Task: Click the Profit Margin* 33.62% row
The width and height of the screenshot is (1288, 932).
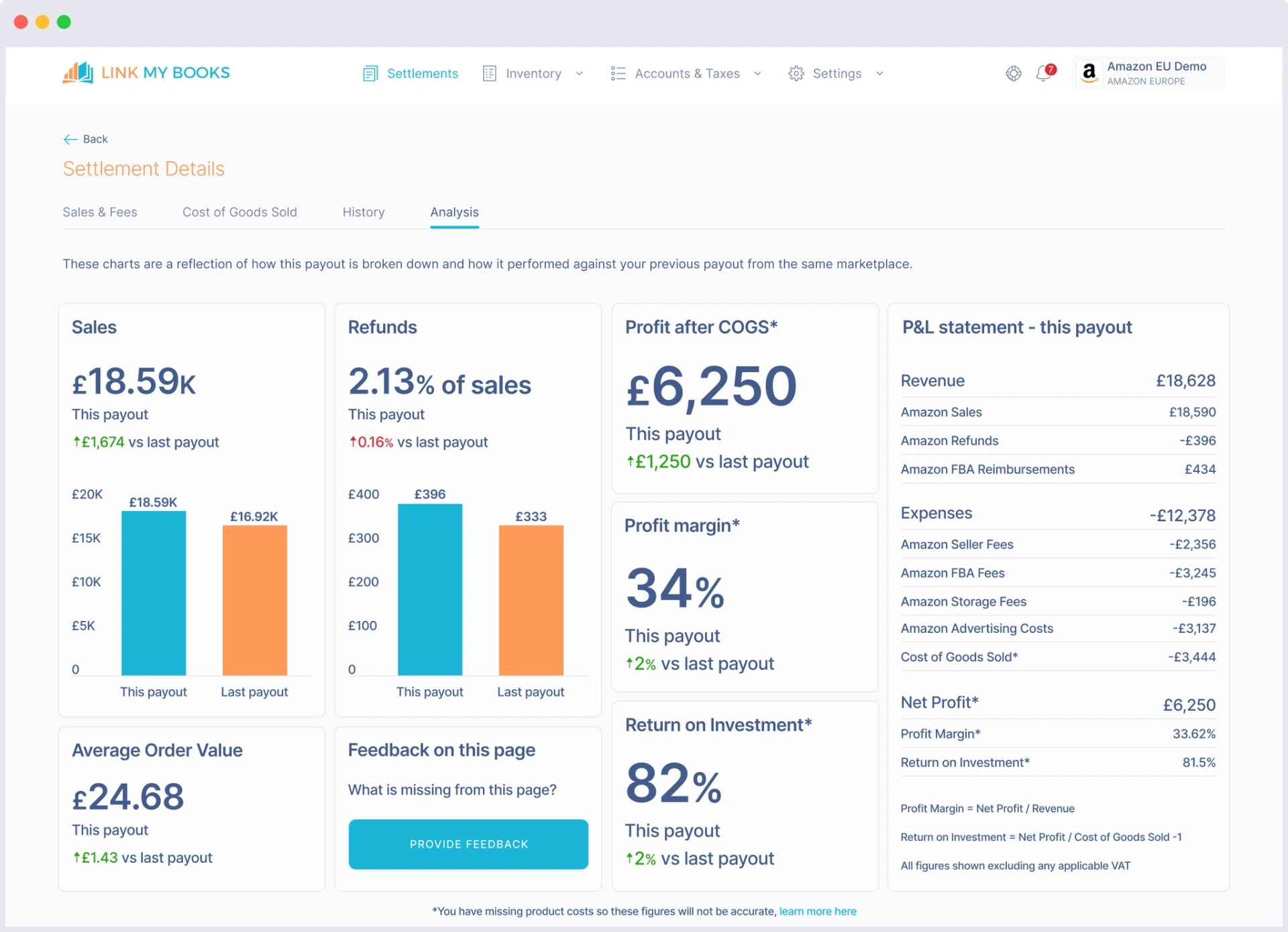Action: [1058, 734]
